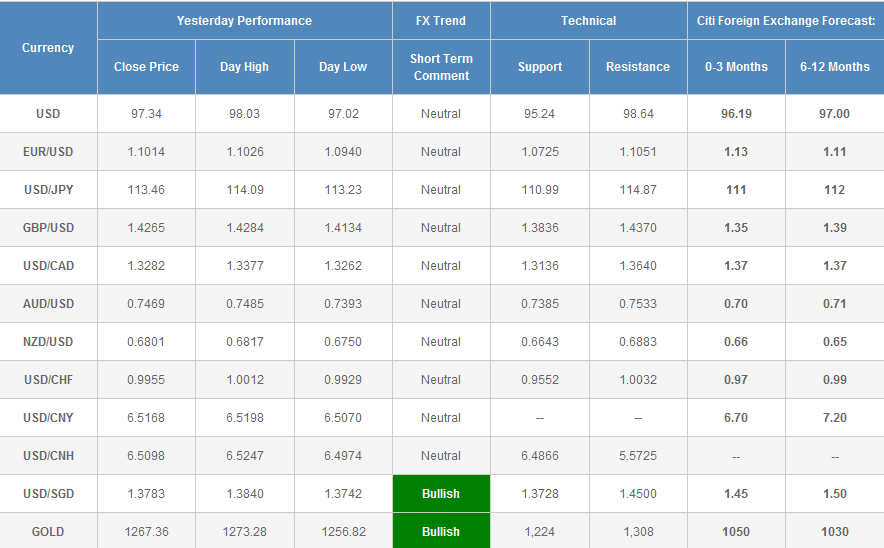
Task: Click USD resistance value 98.64
Action: click(x=638, y=114)
